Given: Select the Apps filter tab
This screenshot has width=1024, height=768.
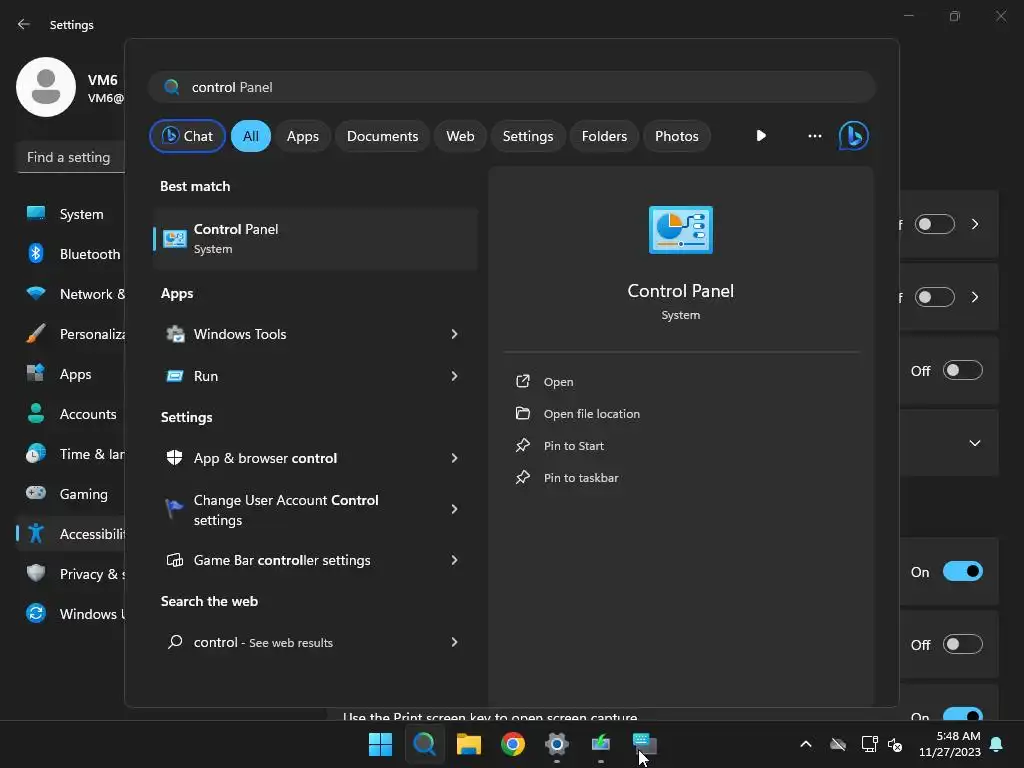Looking at the screenshot, I should click(302, 136).
